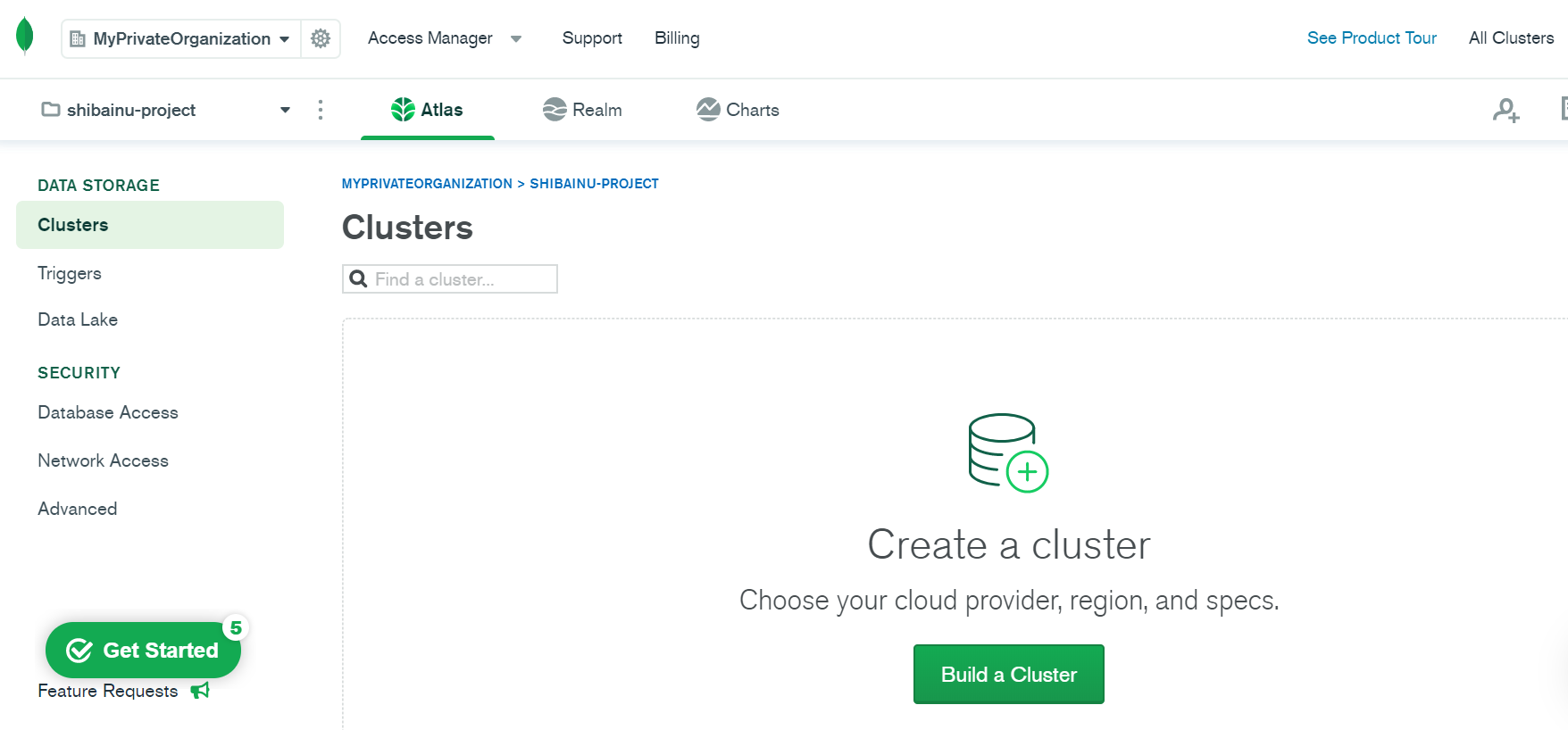Click the shibainu-project folder icon
Viewport: 1568px width, 730px height.
tap(51, 109)
